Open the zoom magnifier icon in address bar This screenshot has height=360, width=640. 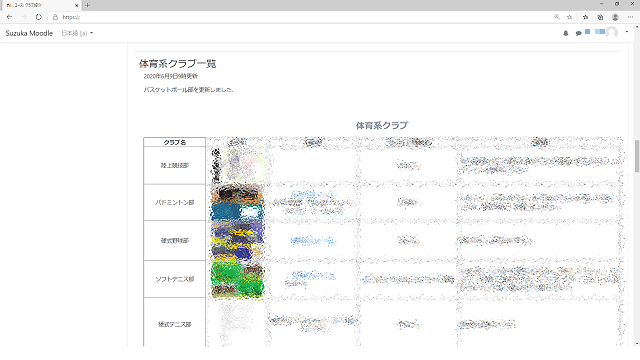pos(557,17)
